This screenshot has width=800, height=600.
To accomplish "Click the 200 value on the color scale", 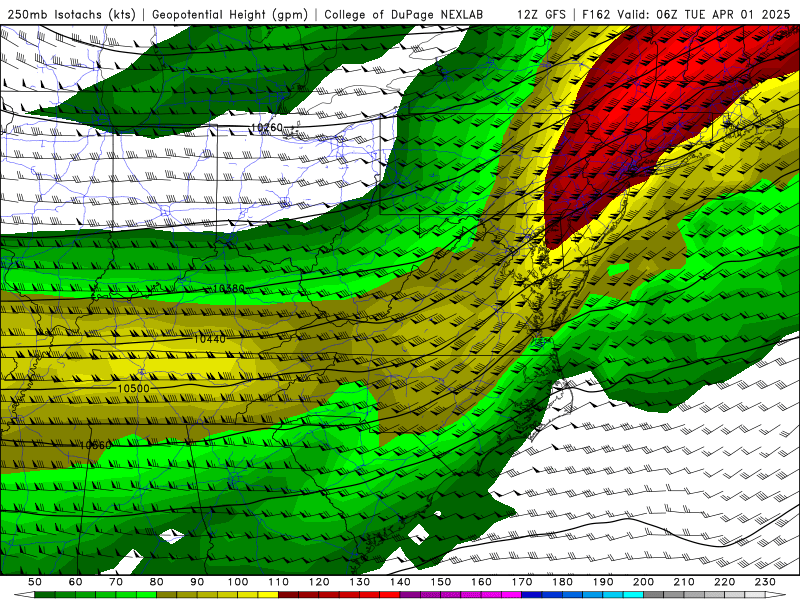I will 644,582.
